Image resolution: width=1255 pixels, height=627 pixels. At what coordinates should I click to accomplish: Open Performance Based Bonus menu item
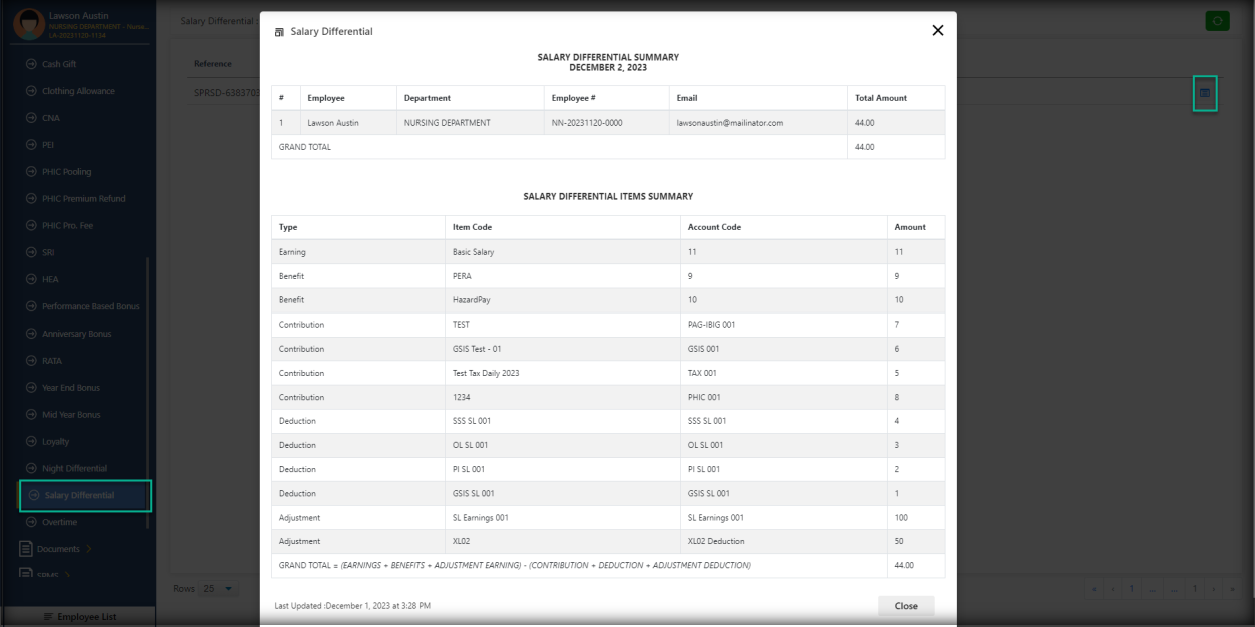pos(90,306)
